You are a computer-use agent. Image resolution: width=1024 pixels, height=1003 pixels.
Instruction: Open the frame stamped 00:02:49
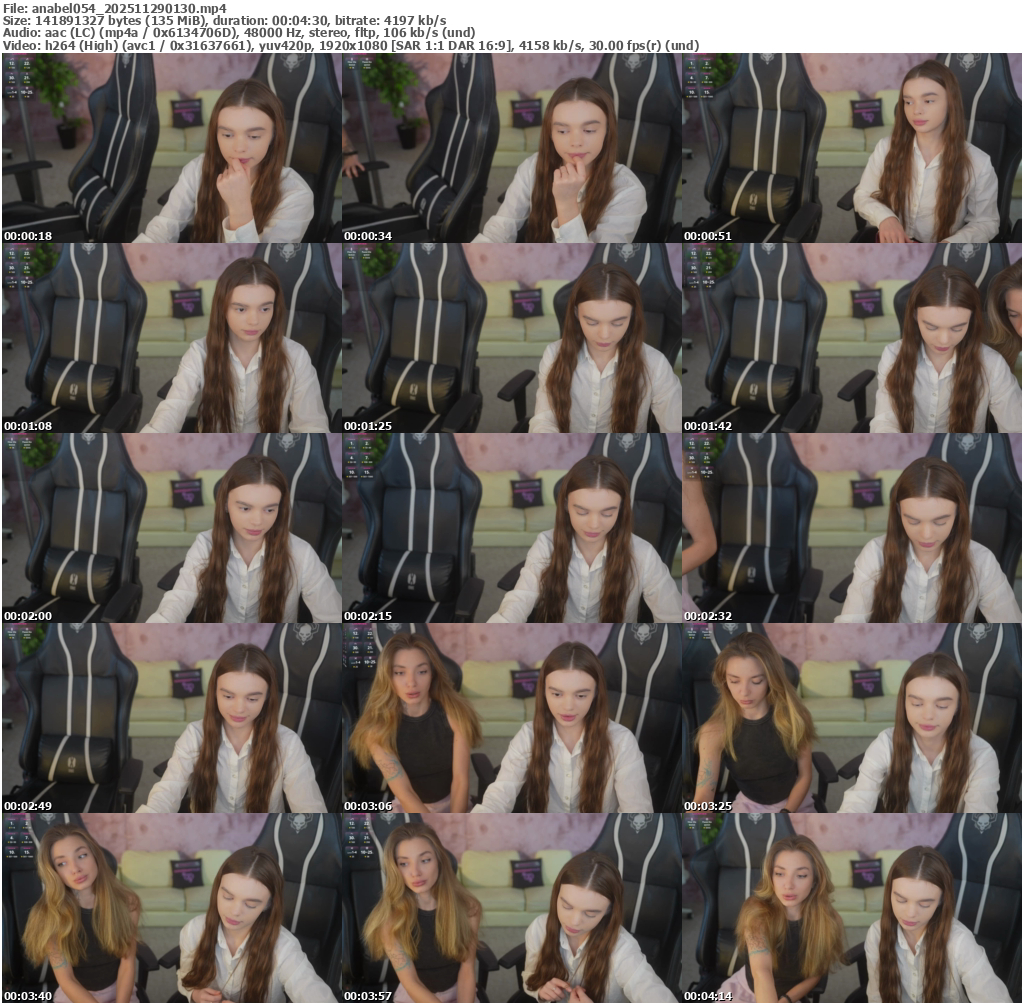click(x=172, y=718)
